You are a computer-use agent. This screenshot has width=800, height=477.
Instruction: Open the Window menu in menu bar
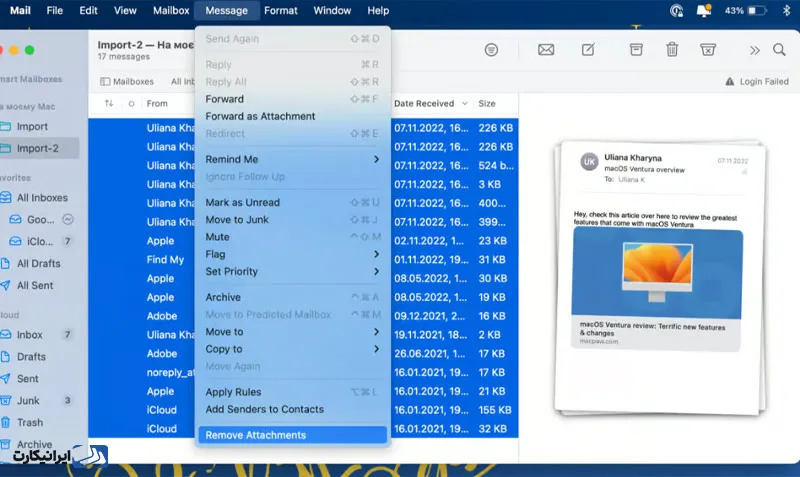click(332, 10)
